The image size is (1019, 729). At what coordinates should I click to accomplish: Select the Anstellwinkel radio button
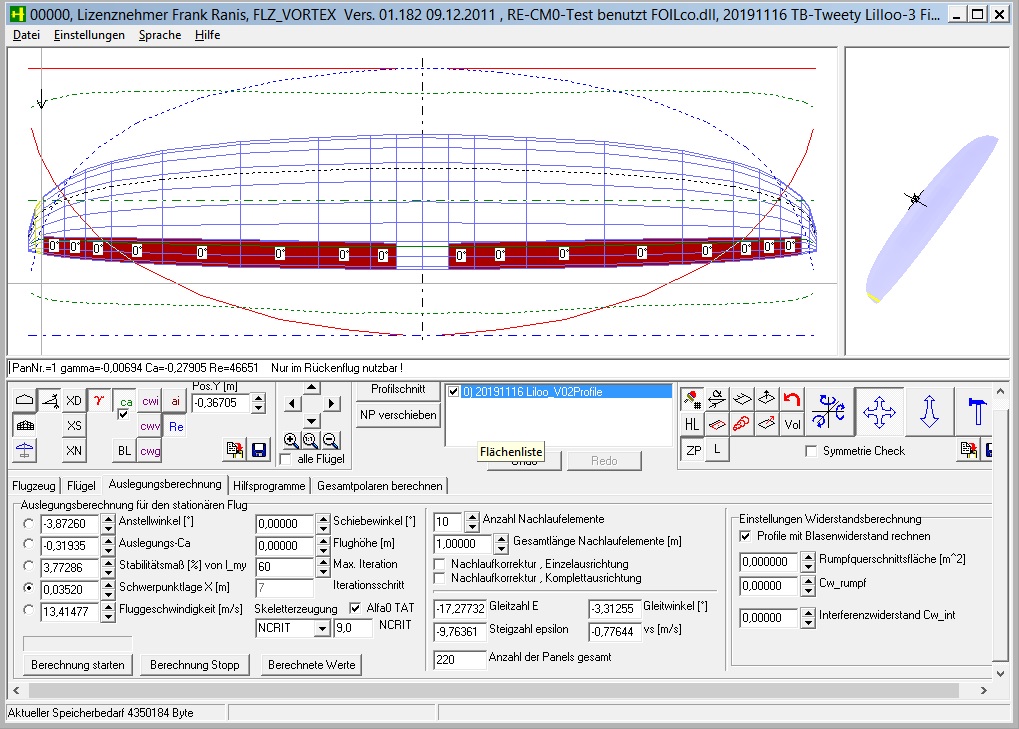tap(27, 523)
